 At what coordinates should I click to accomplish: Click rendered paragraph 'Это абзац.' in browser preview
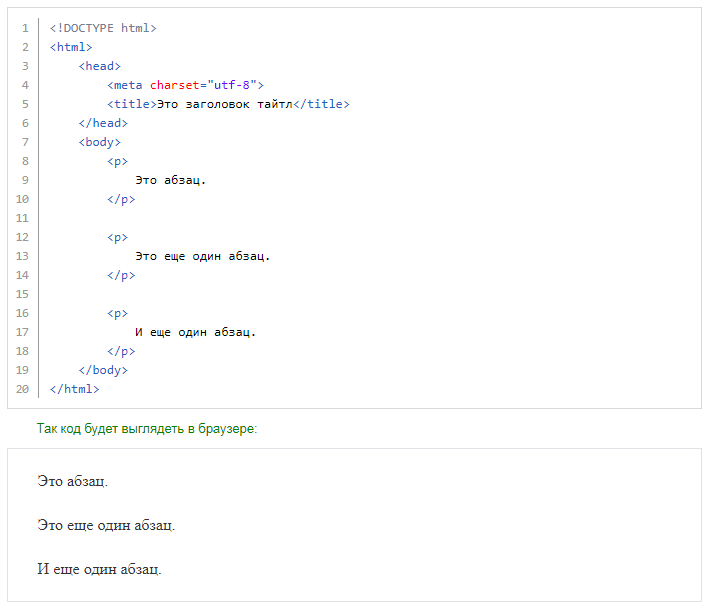72,481
